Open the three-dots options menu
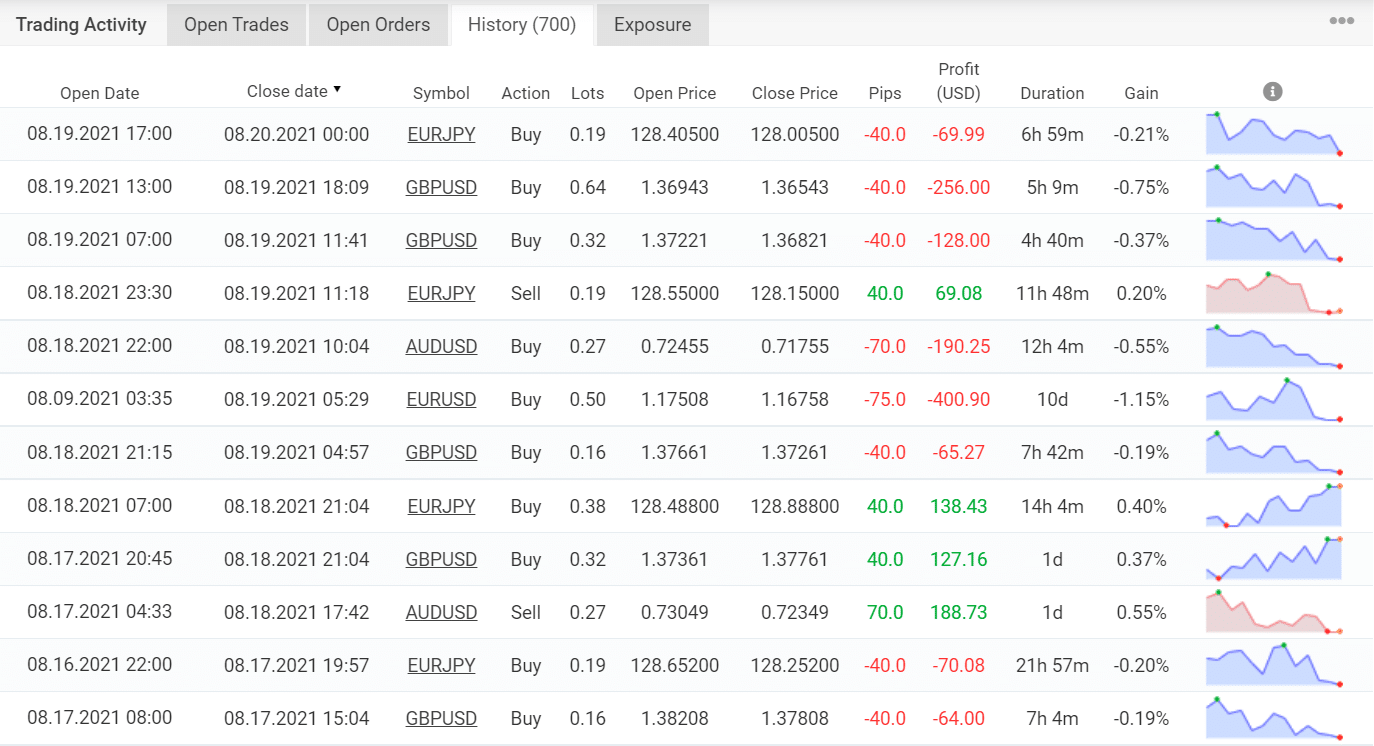Viewport: 1374px width, 746px height. [1341, 21]
